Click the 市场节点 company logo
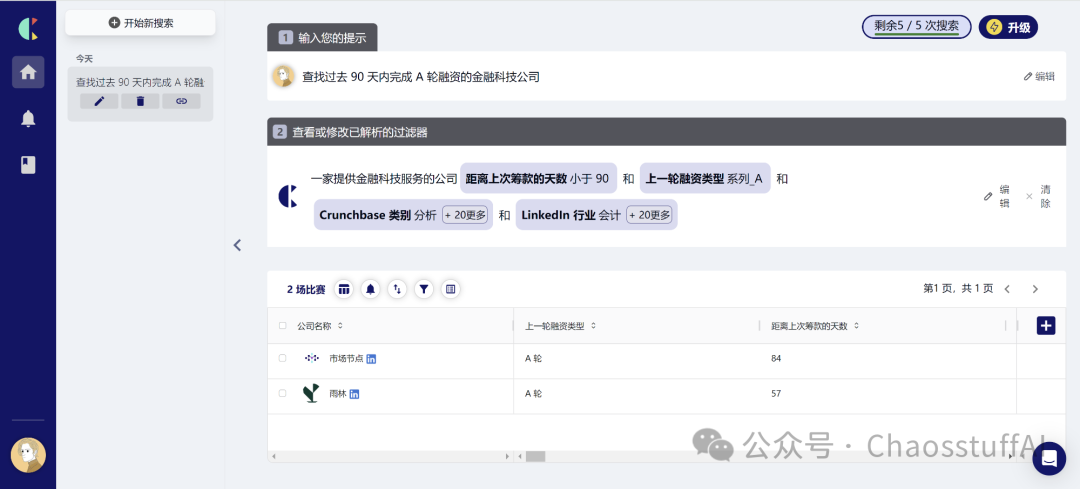The image size is (1080, 489). point(312,358)
